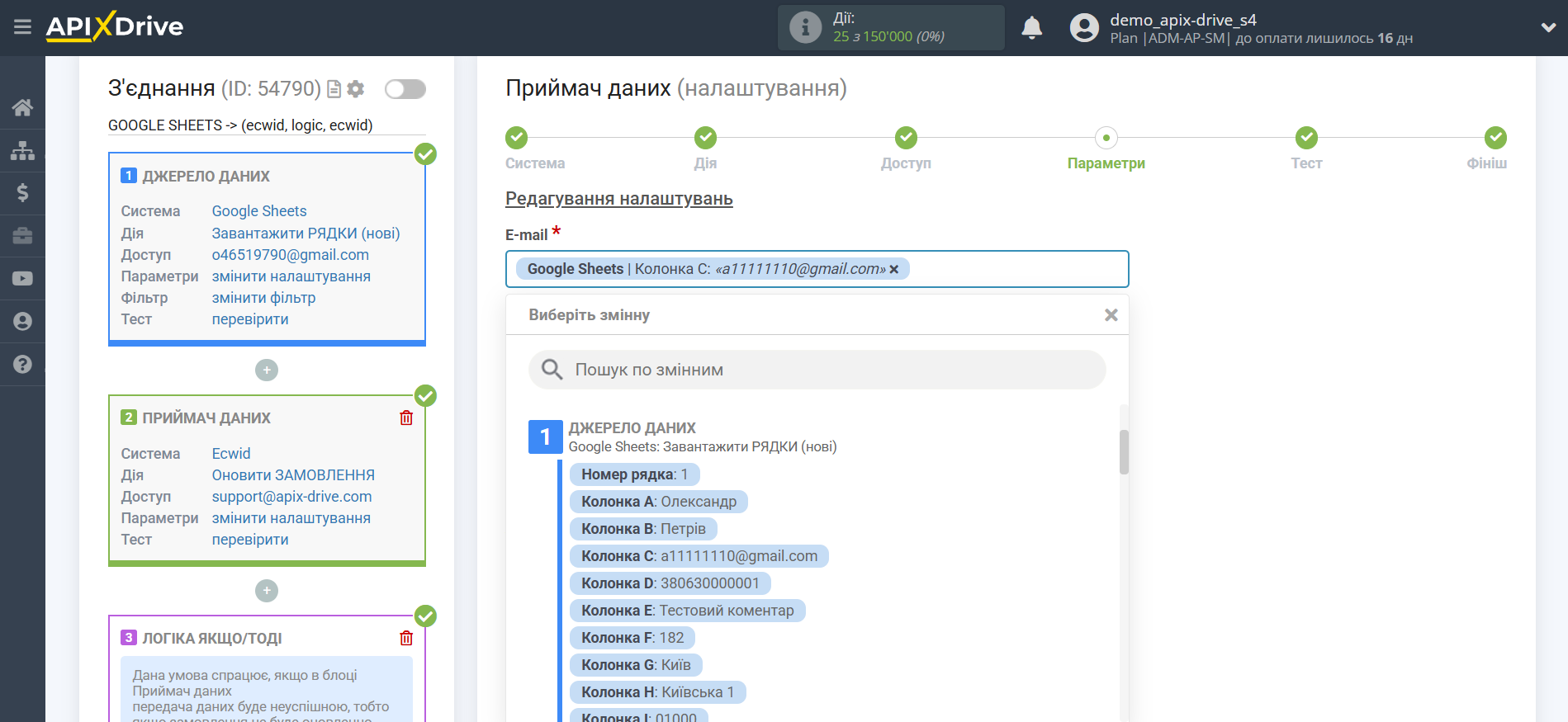The width and height of the screenshot is (1568, 722).
Task: Click the search magnifier icon
Action: click(x=552, y=370)
